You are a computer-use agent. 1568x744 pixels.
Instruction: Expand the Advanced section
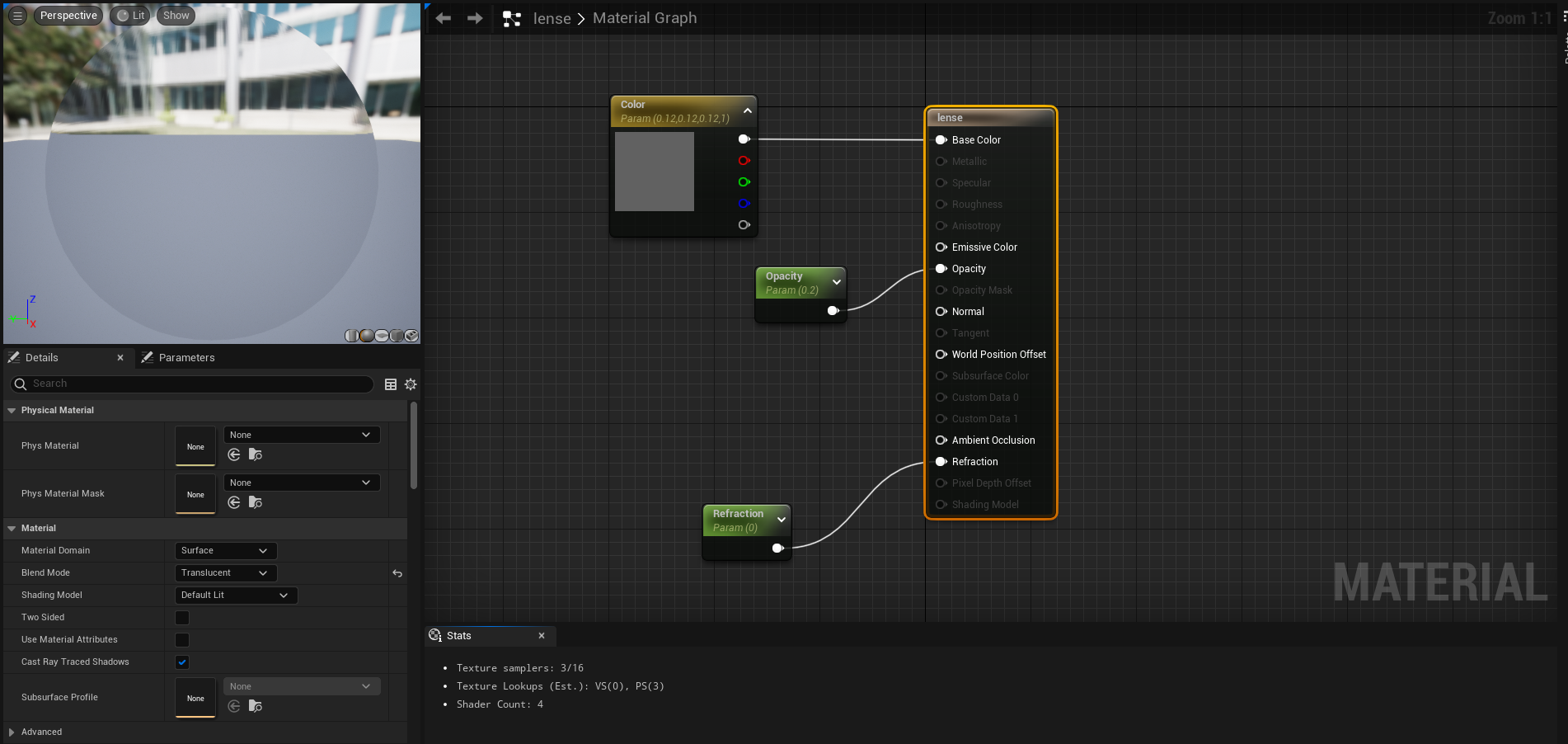(x=12, y=732)
